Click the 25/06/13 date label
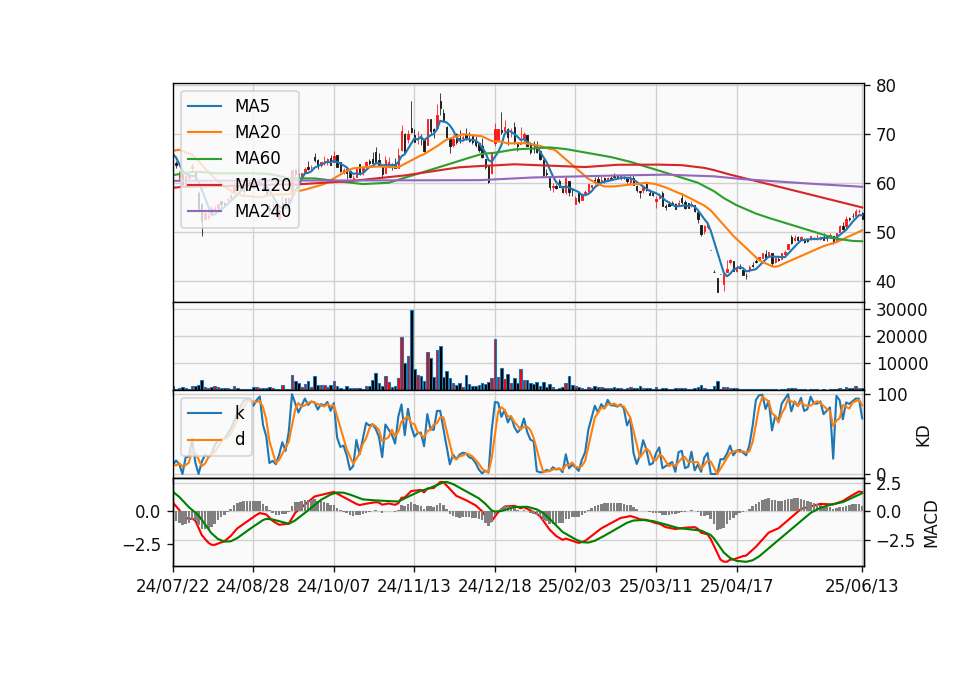This screenshot has height=690, width=960. 862,586
